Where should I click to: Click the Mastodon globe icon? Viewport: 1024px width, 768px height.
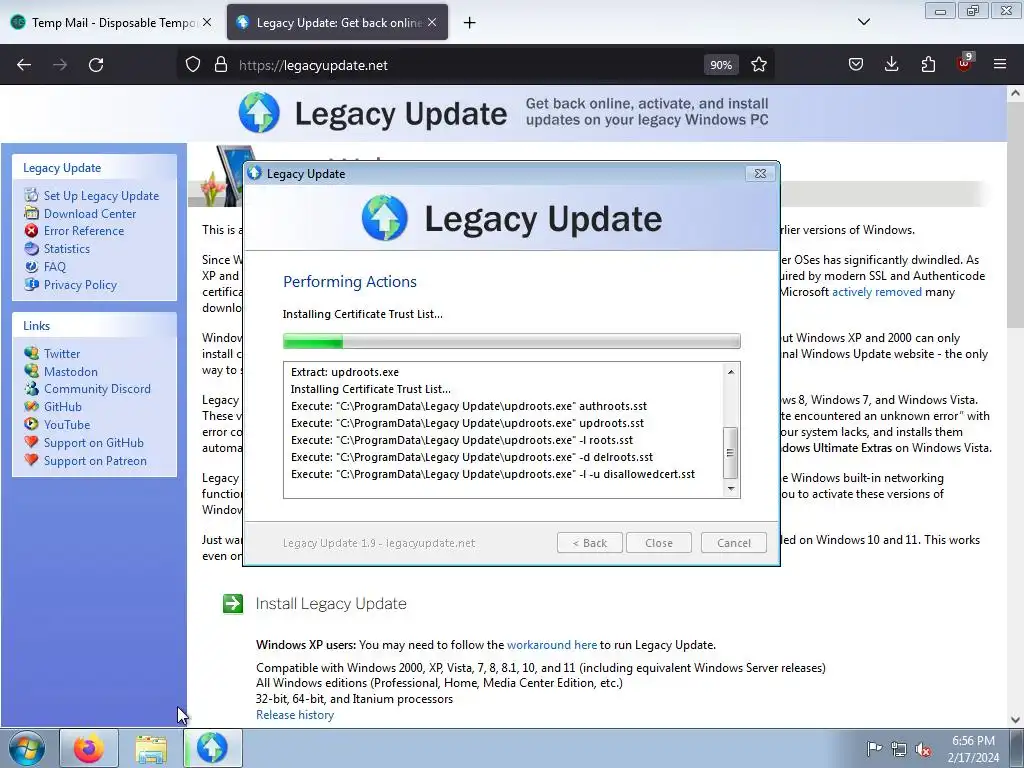31,371
